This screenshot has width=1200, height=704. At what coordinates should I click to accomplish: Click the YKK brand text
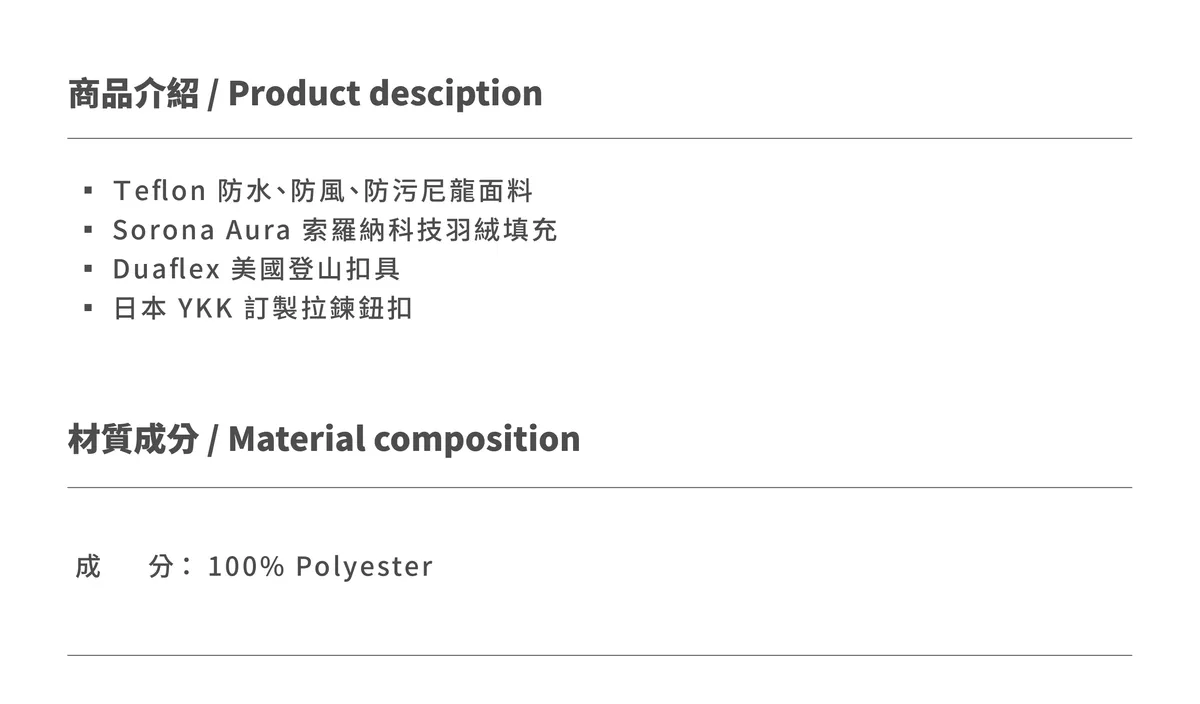point(205,308)
